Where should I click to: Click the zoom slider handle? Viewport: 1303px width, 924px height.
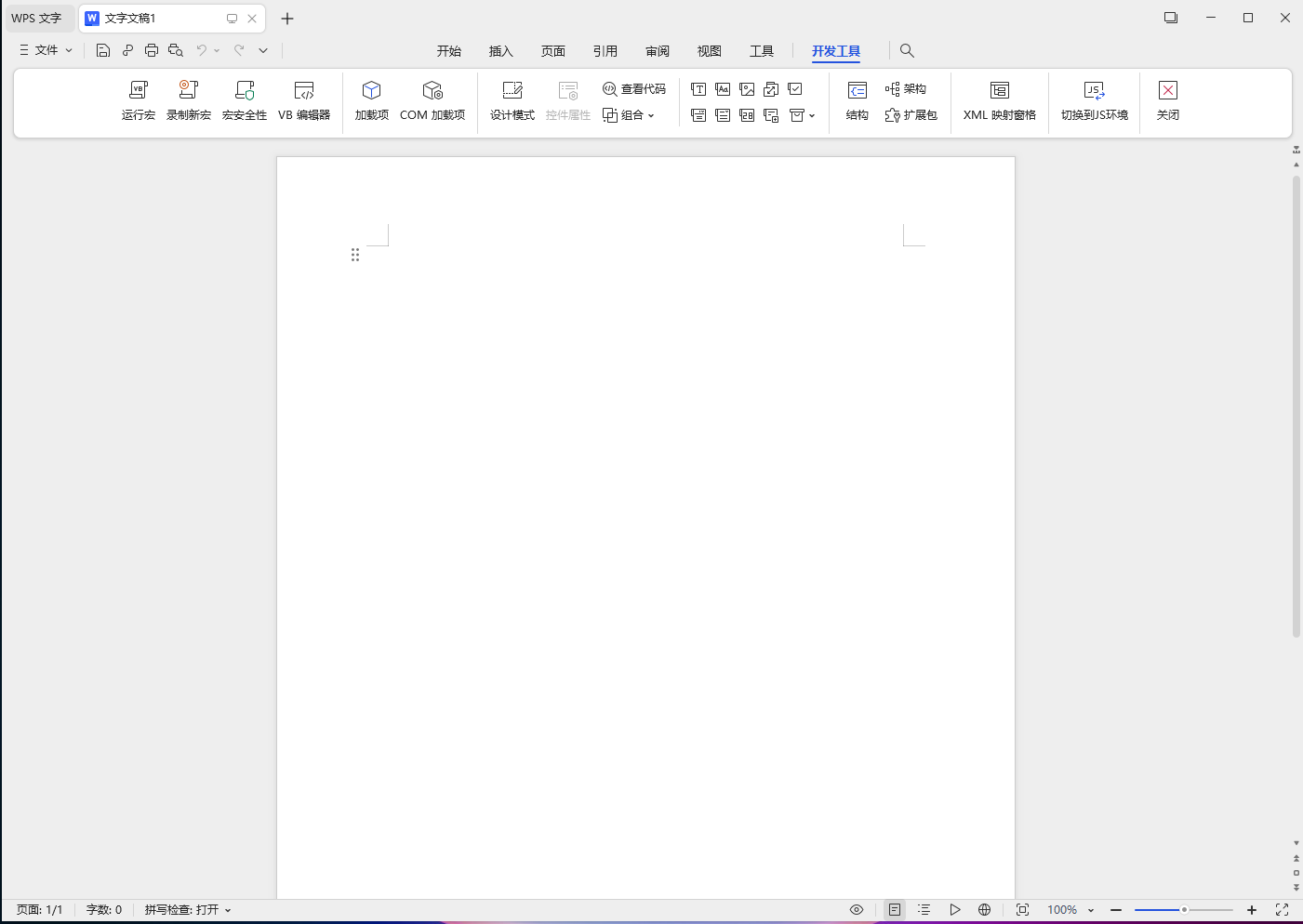click(1184, 910)
